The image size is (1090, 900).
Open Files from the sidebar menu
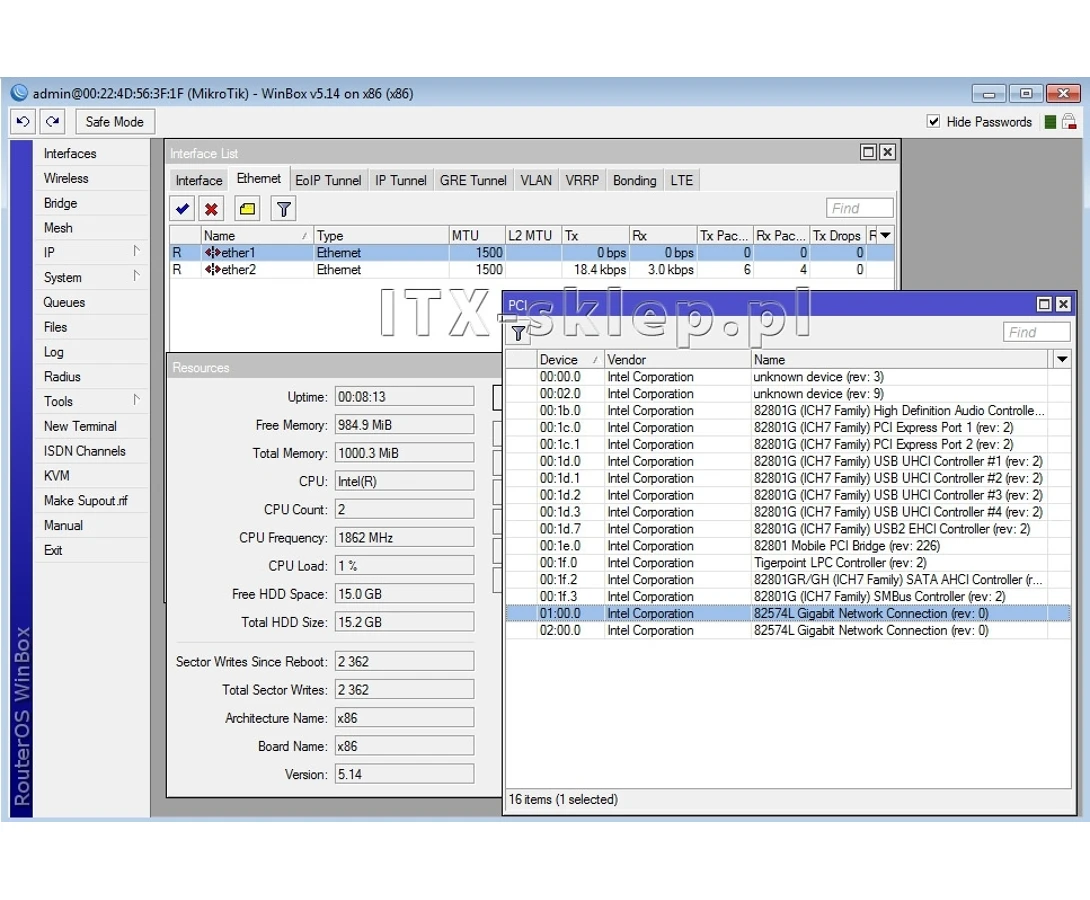pos(91,327)
